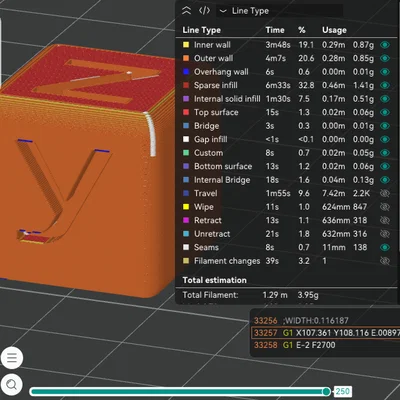This screenshot has width=400, height=400.
Task: Click the red Top surface swatch
Action: coord(186,112)
